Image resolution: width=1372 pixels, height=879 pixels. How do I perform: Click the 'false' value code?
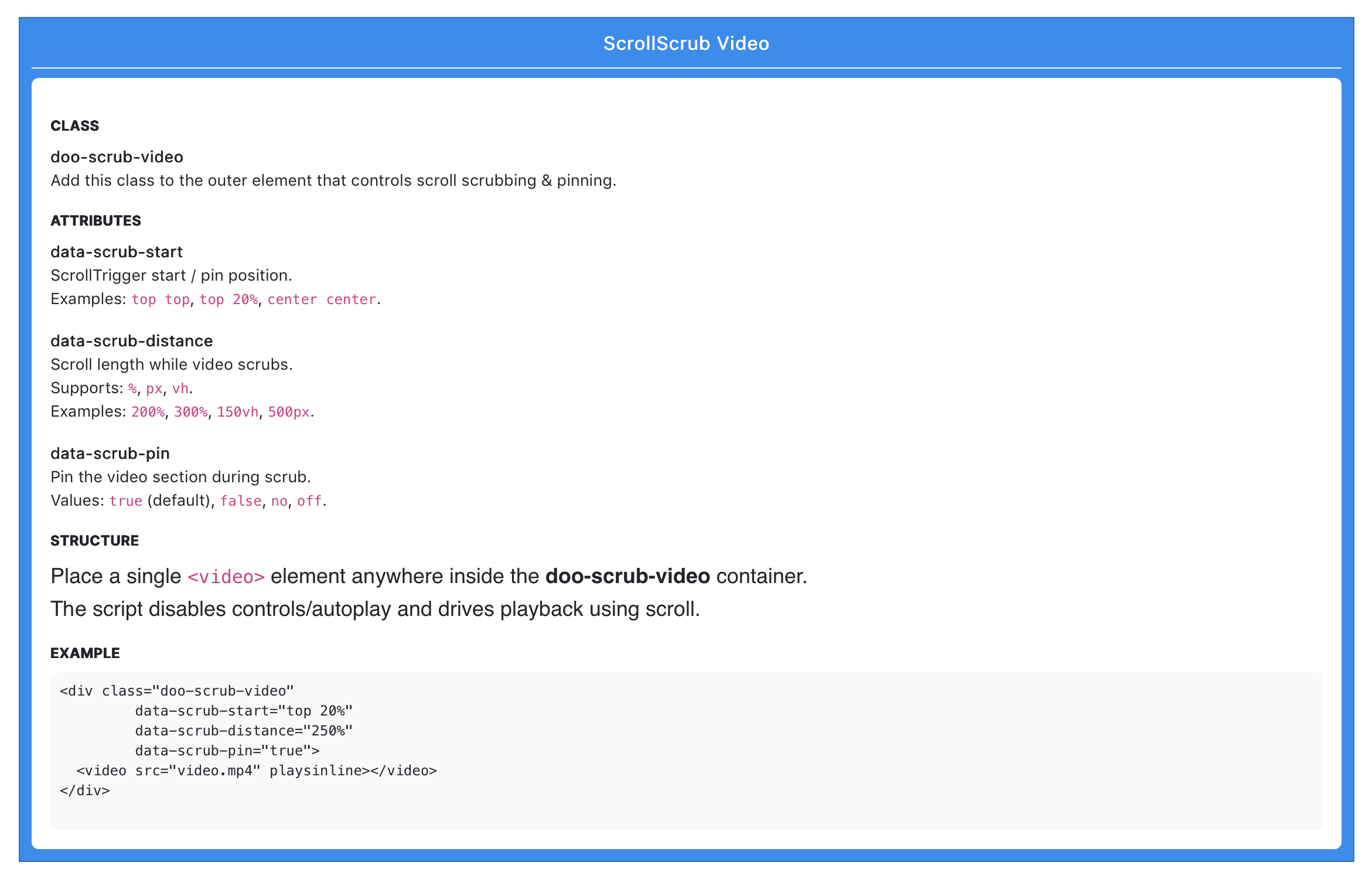(x=241, y=501)
